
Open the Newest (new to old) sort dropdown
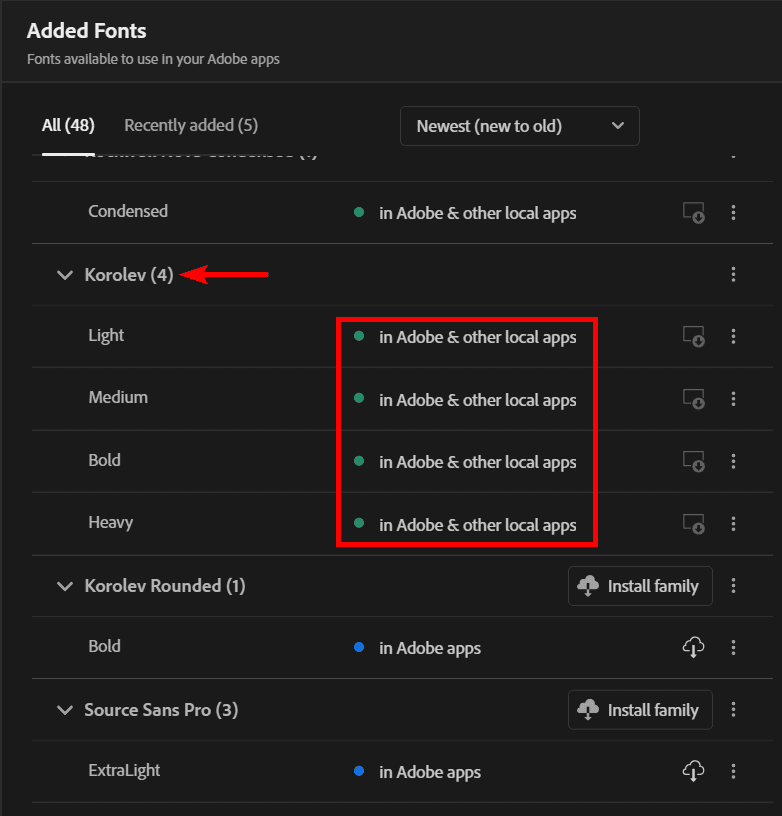click(519, 126)
